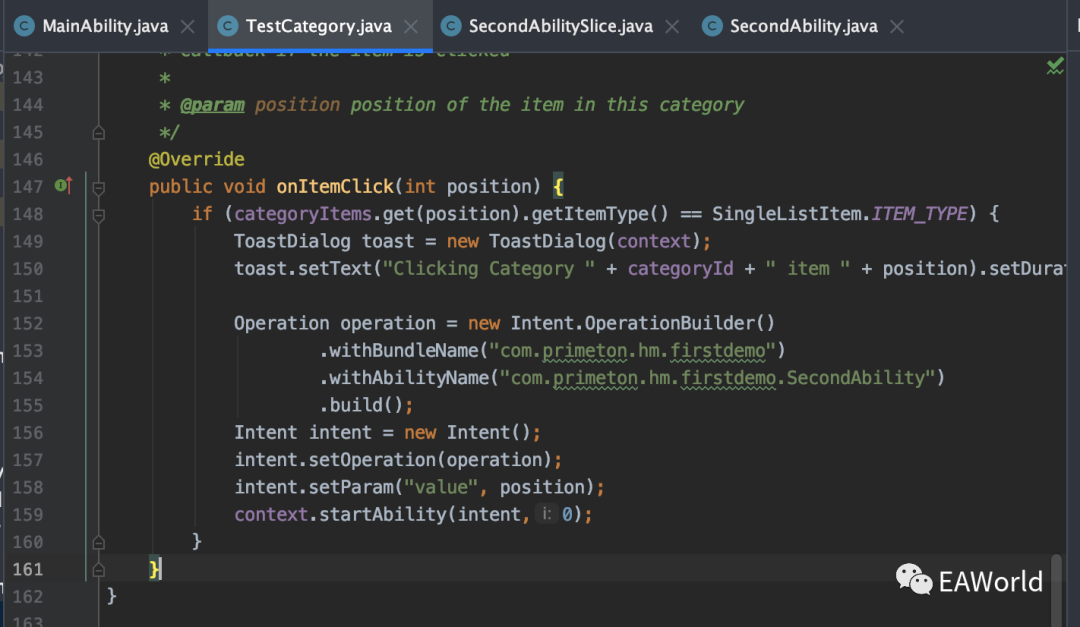
Task: Click the SecondAbility.java class file icon
Action: pos(712,26)
